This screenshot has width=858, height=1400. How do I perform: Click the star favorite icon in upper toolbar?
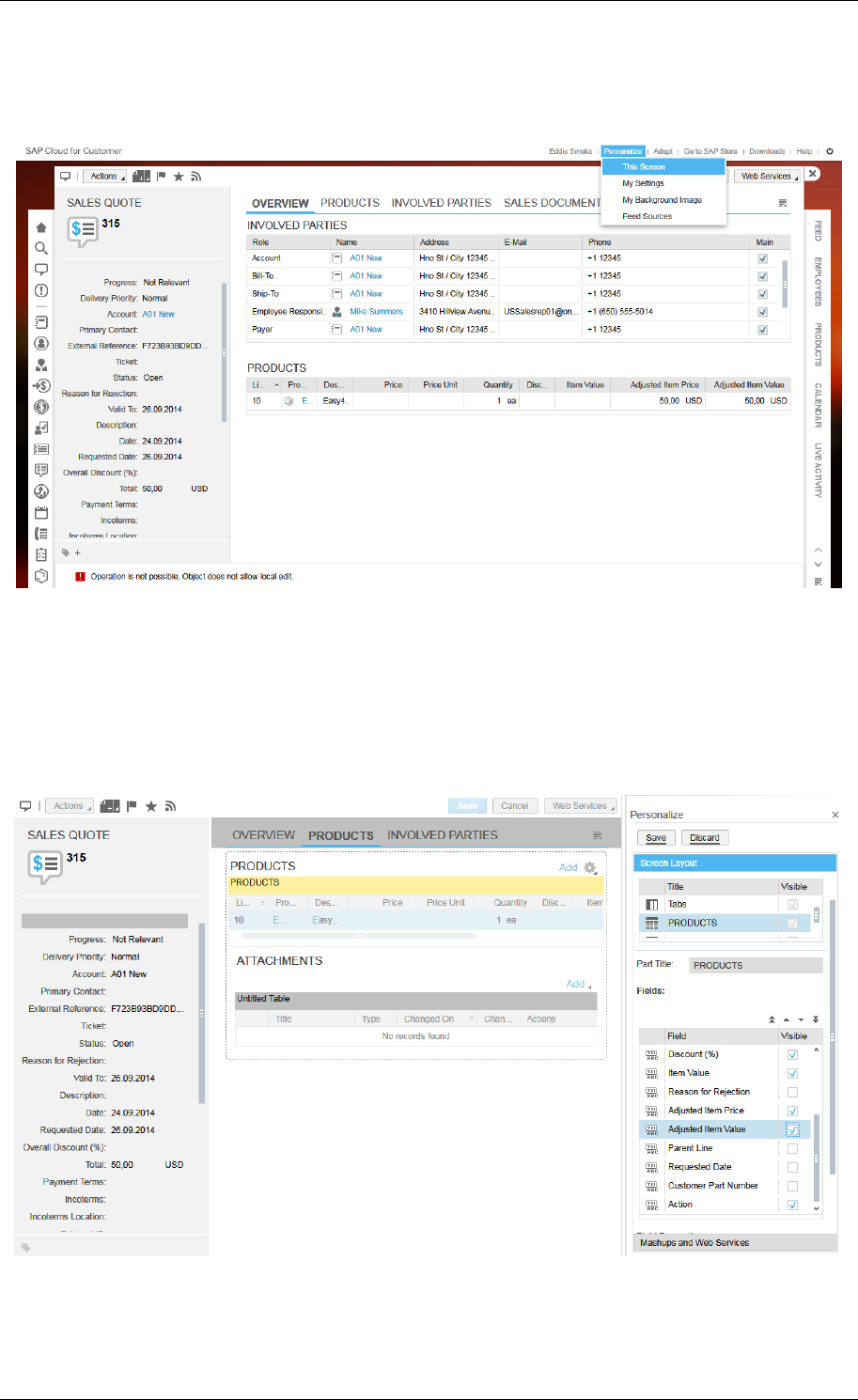(179, 177)
